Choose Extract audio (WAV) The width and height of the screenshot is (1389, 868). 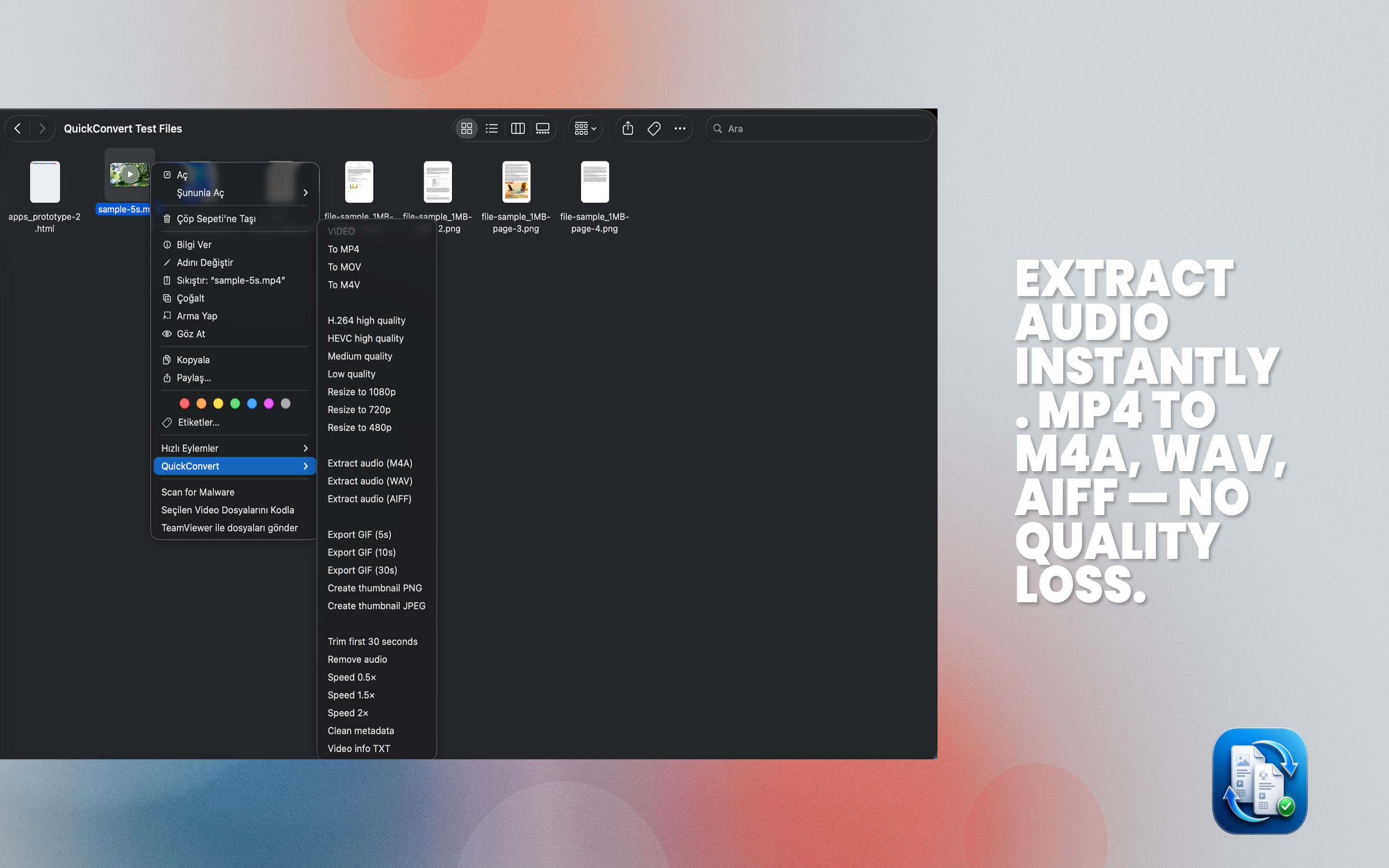[x=377, y=481]
